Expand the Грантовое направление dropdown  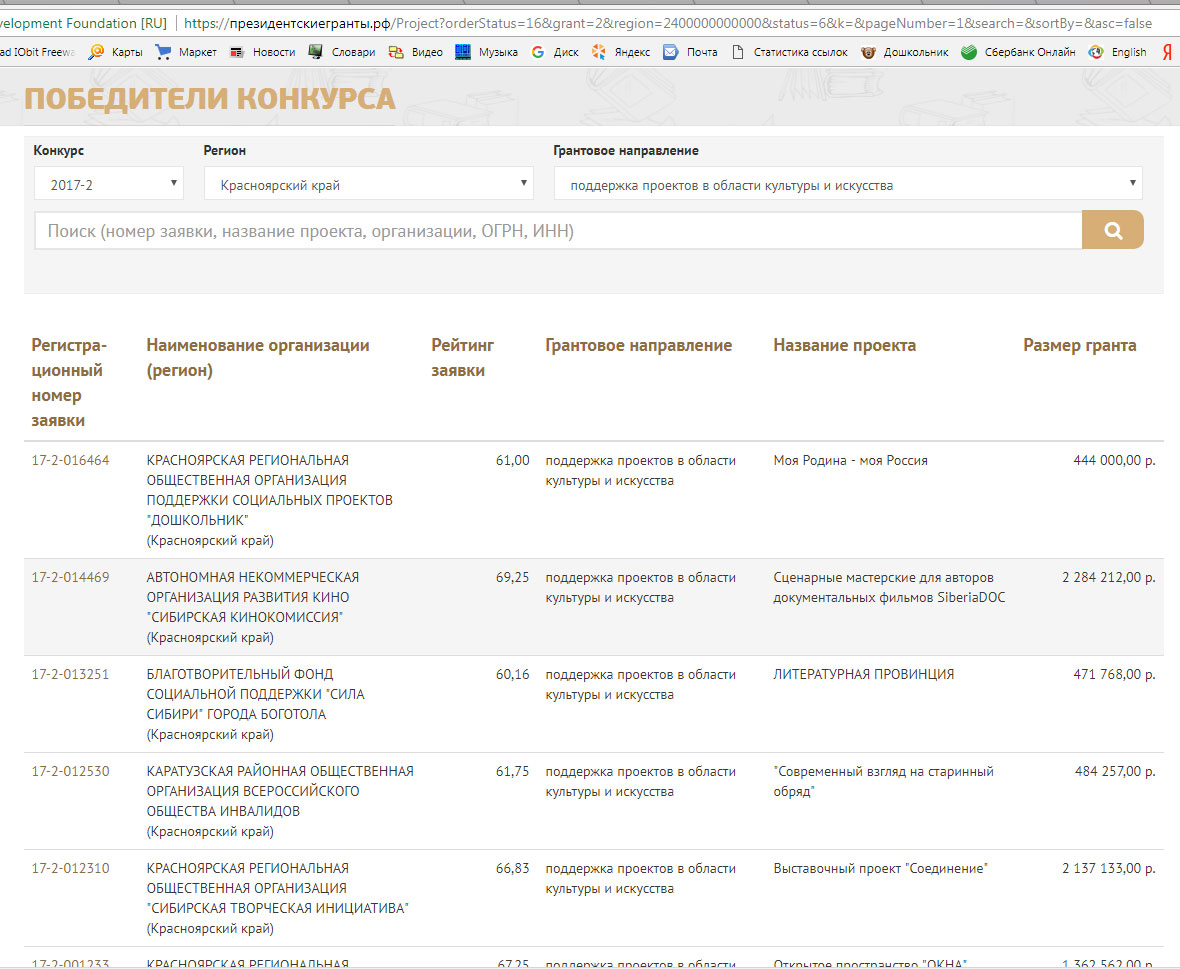point(848,184)
